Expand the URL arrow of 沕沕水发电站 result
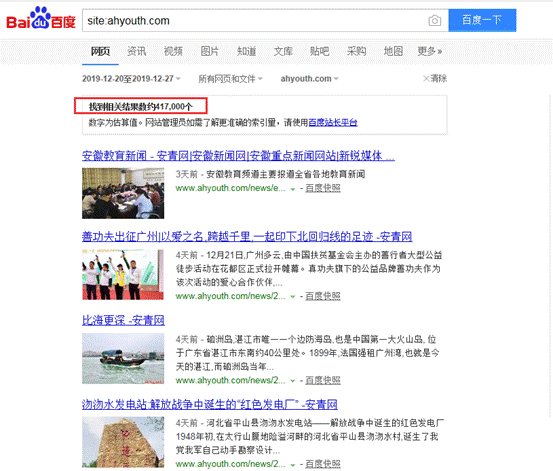 click(x=292, y=465)
